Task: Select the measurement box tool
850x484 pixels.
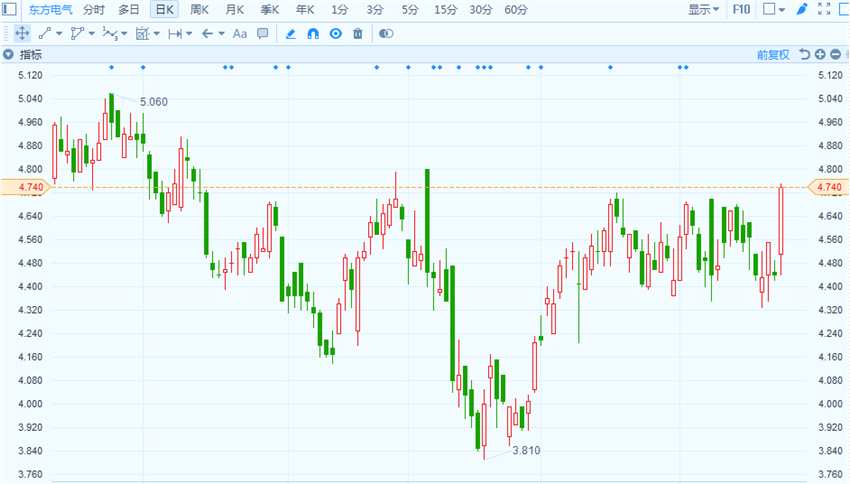Action: pos(142,34)
